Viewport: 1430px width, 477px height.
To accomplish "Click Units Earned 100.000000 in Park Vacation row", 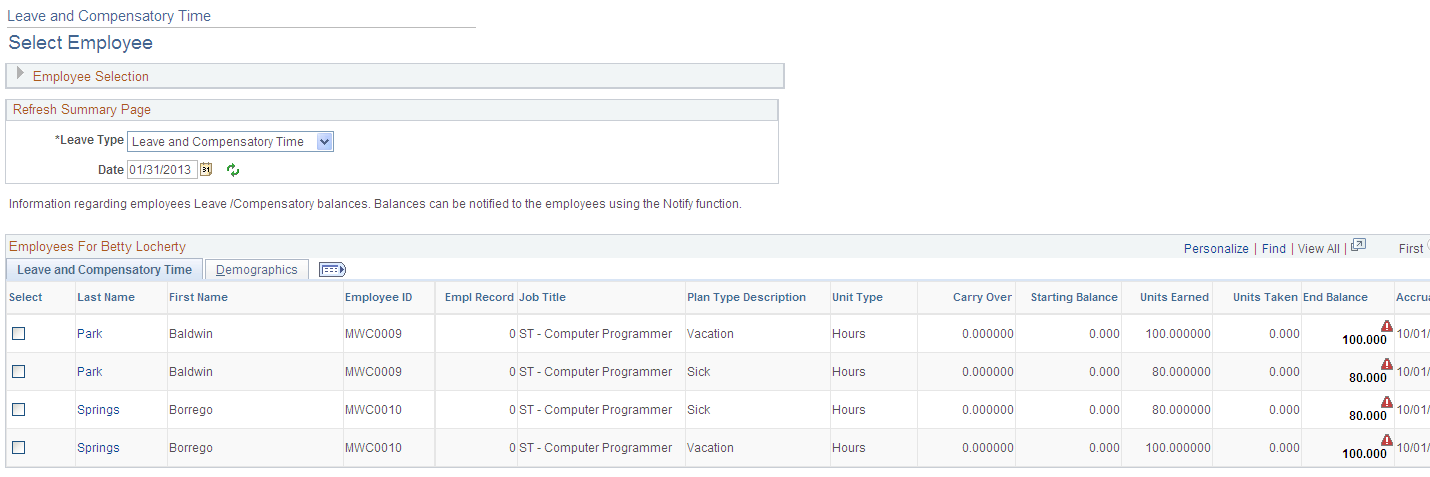I will [1178, 334].
